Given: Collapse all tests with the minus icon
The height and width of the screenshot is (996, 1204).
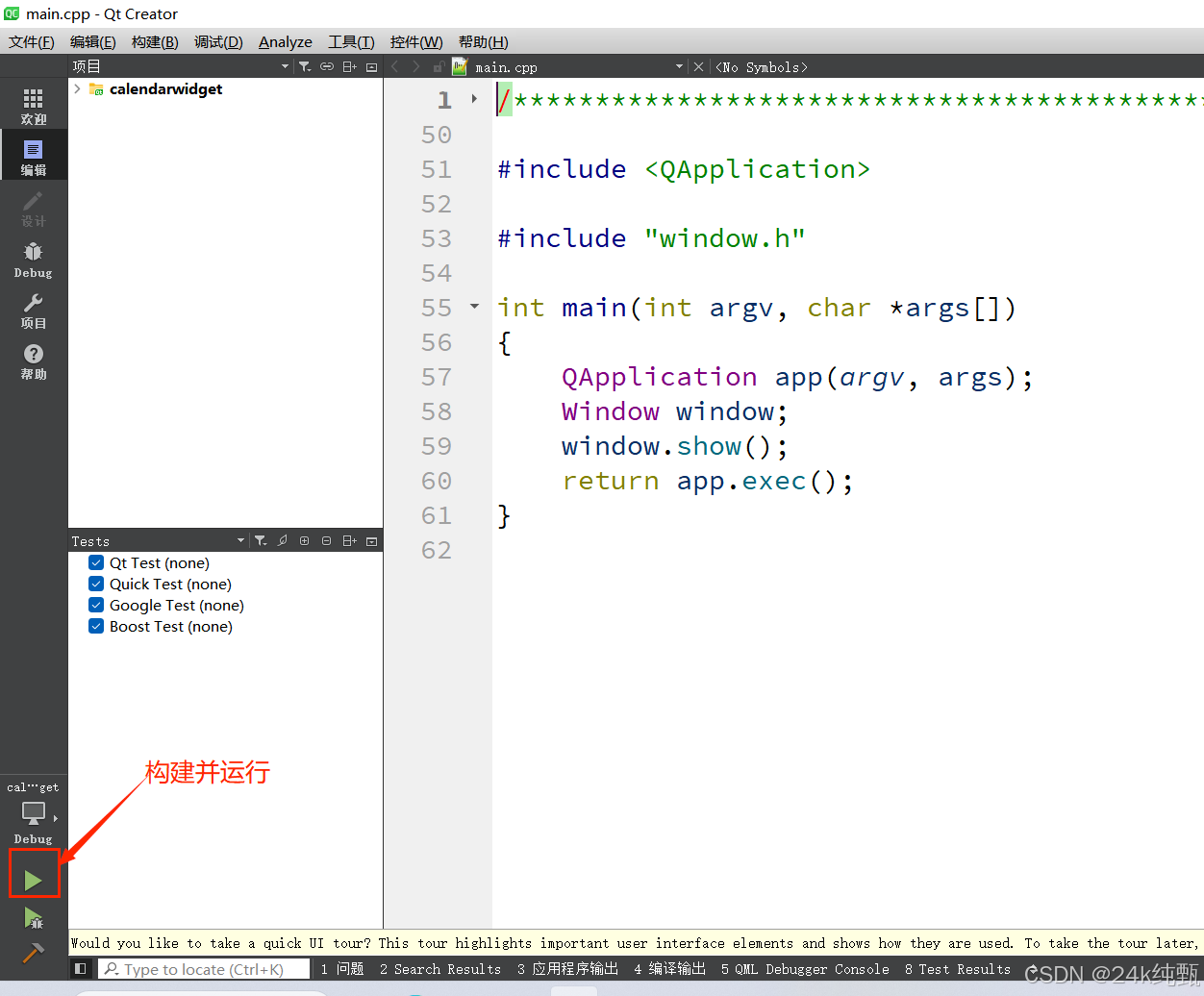Looking at the screenshot, I should (327, 541).
